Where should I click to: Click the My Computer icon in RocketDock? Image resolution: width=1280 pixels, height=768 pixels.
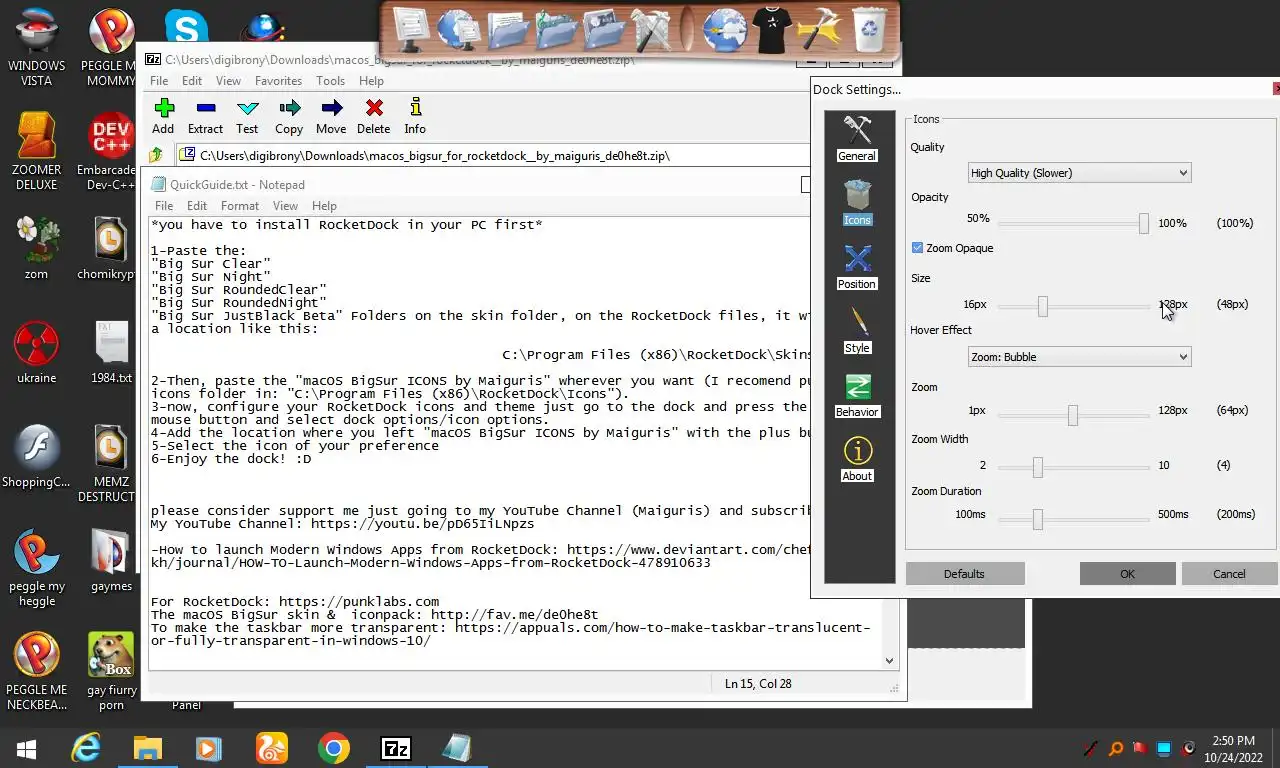click(x=411, y=30)
